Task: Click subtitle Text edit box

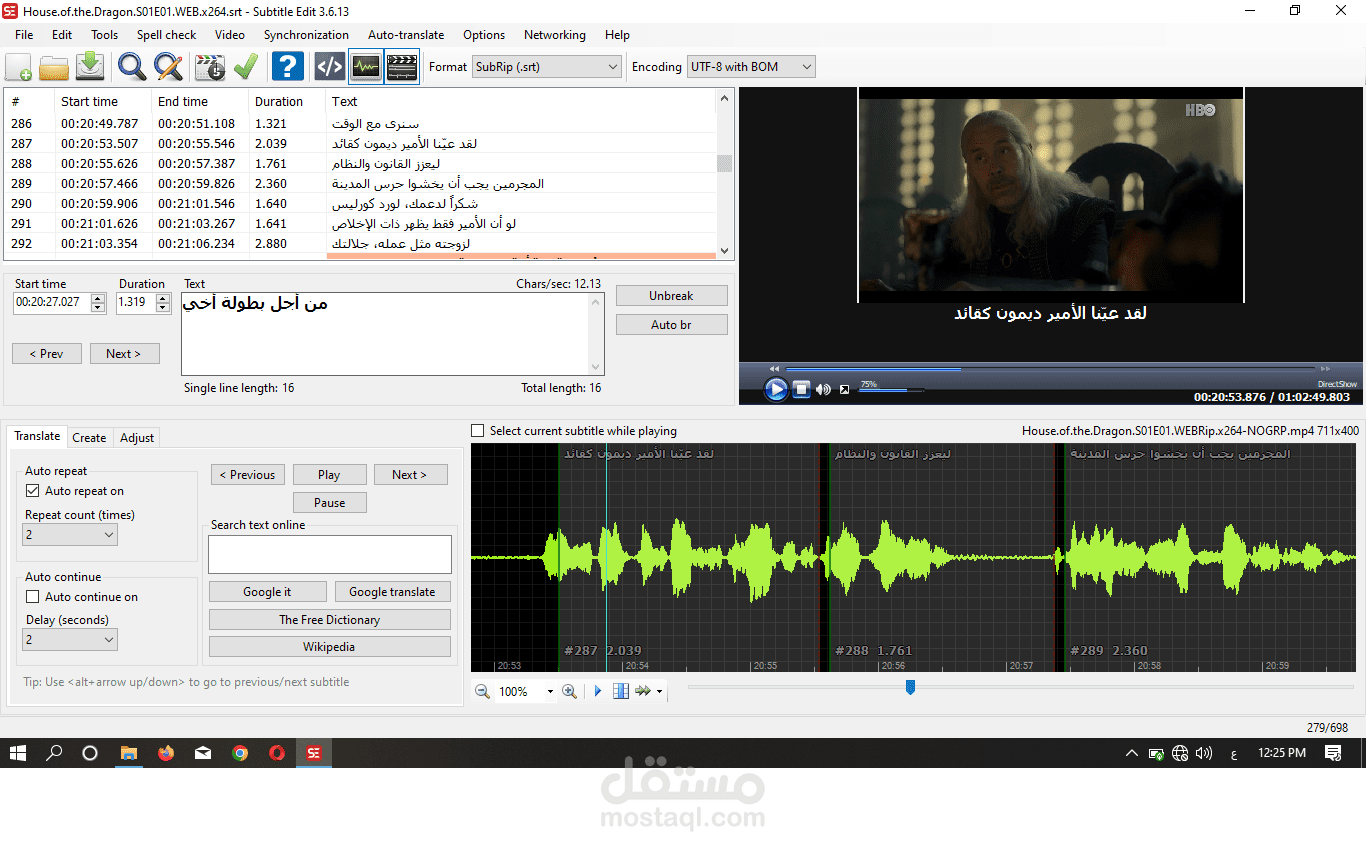Action: [392, 334]
